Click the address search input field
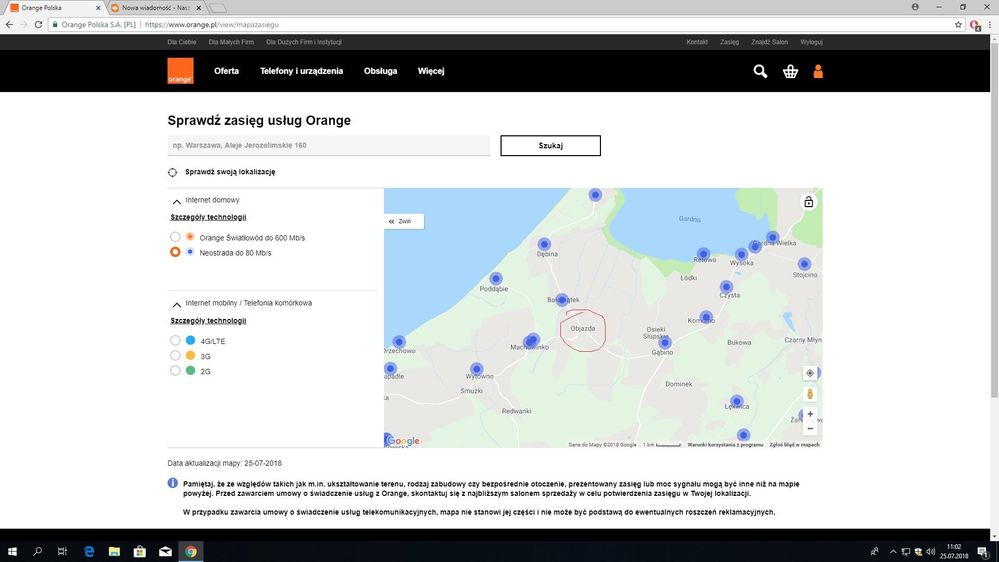 (328, 146)
